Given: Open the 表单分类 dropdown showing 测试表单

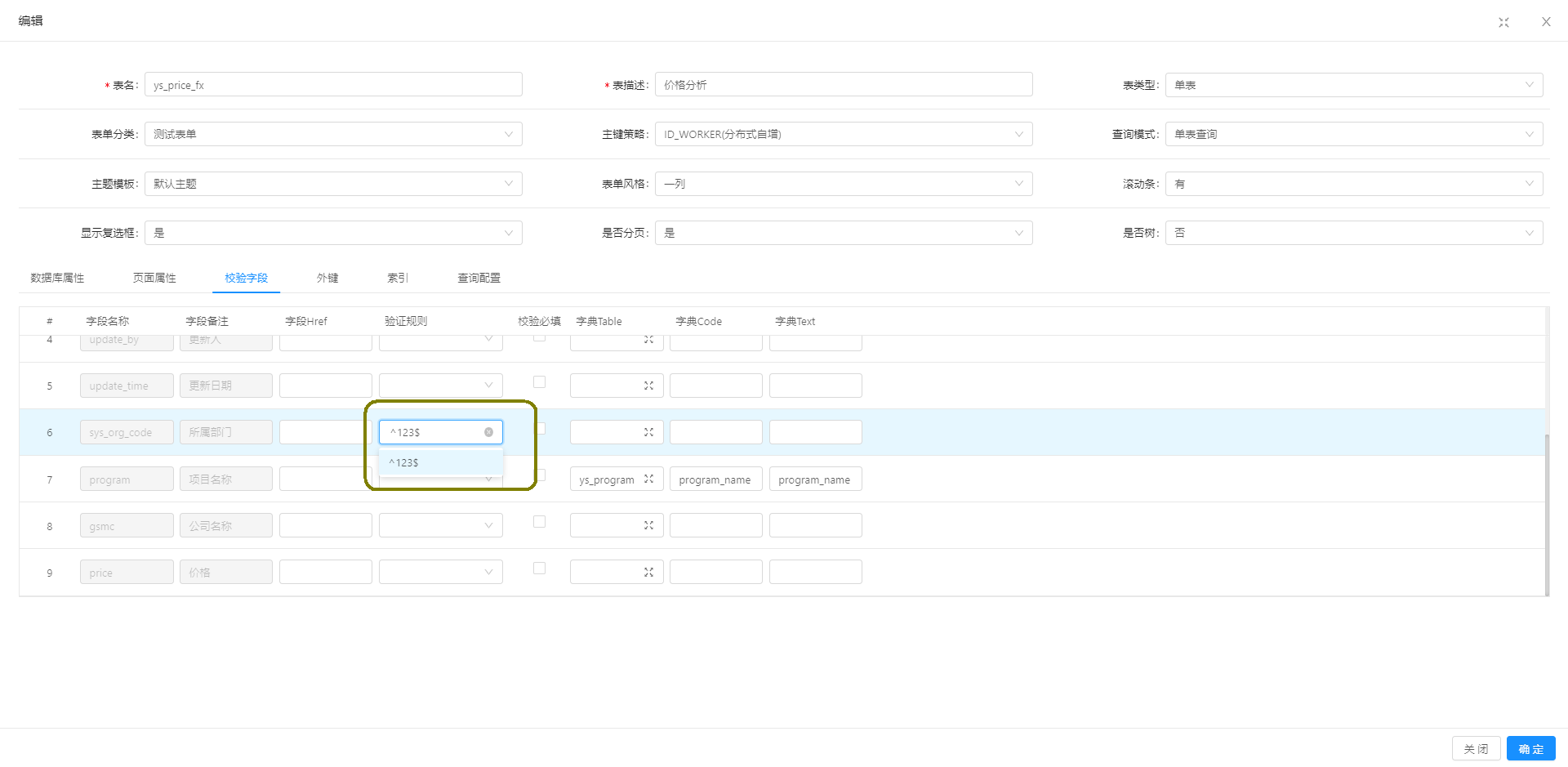Looking at the screenshot, I should click(x=333, y=134).
